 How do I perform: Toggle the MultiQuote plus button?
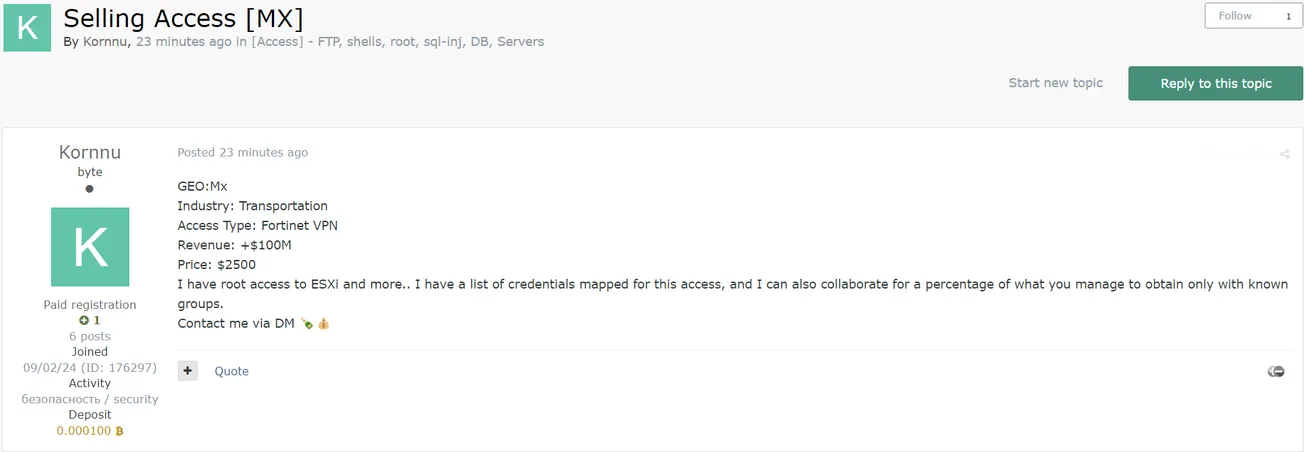tap(188, 371)
